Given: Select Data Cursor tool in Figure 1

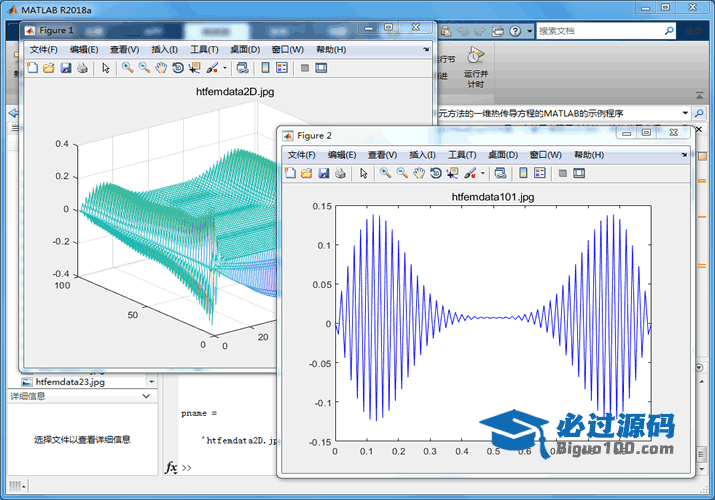Looking at the screenshot, I should coord(195,68).
